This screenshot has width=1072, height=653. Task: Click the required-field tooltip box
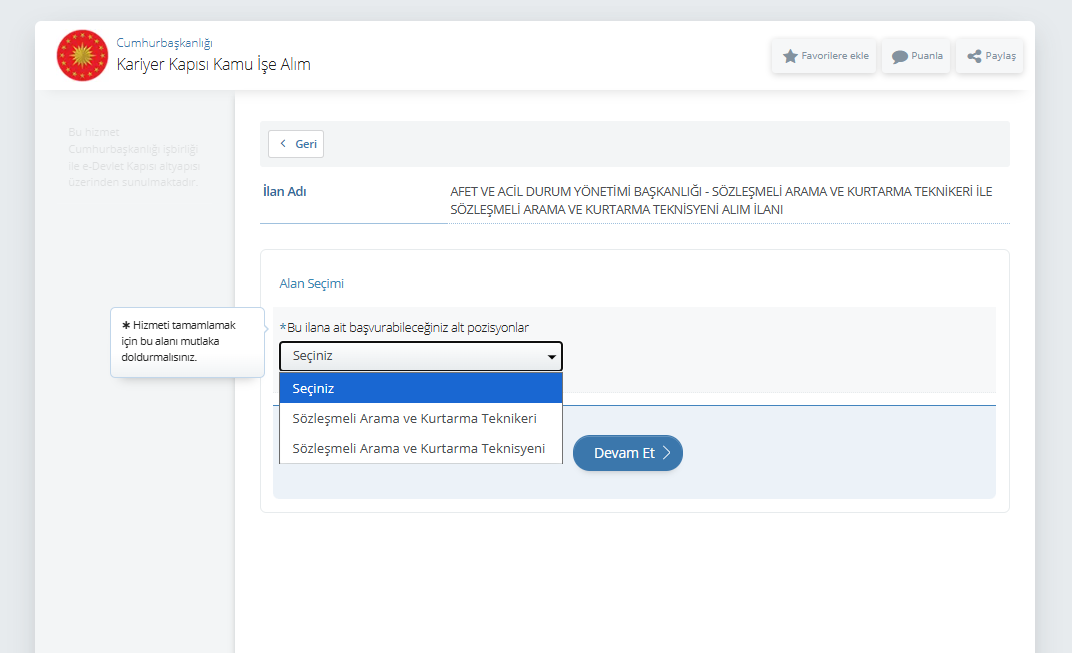pyautogui.click(x=187, y=341)
